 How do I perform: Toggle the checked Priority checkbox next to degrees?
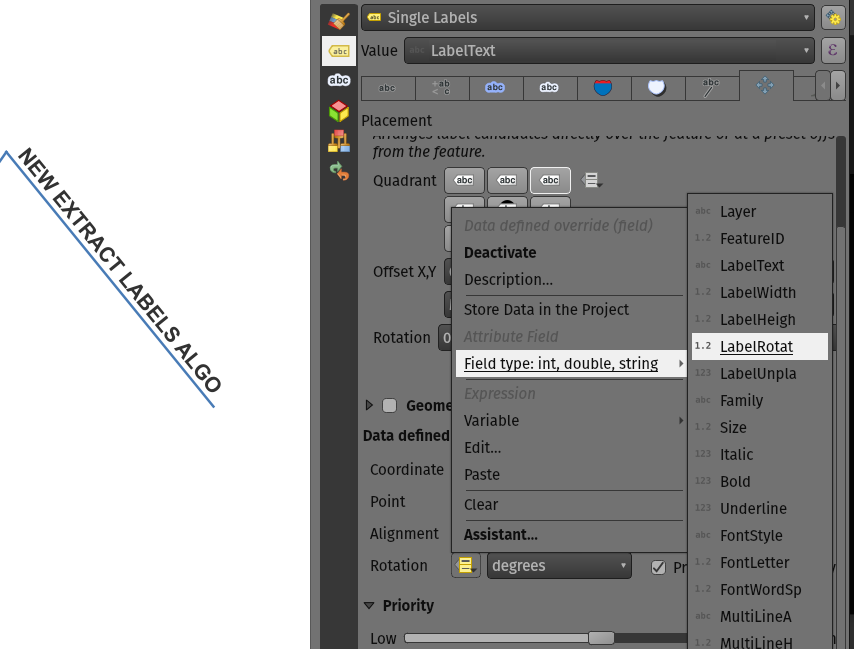[657, 567]
